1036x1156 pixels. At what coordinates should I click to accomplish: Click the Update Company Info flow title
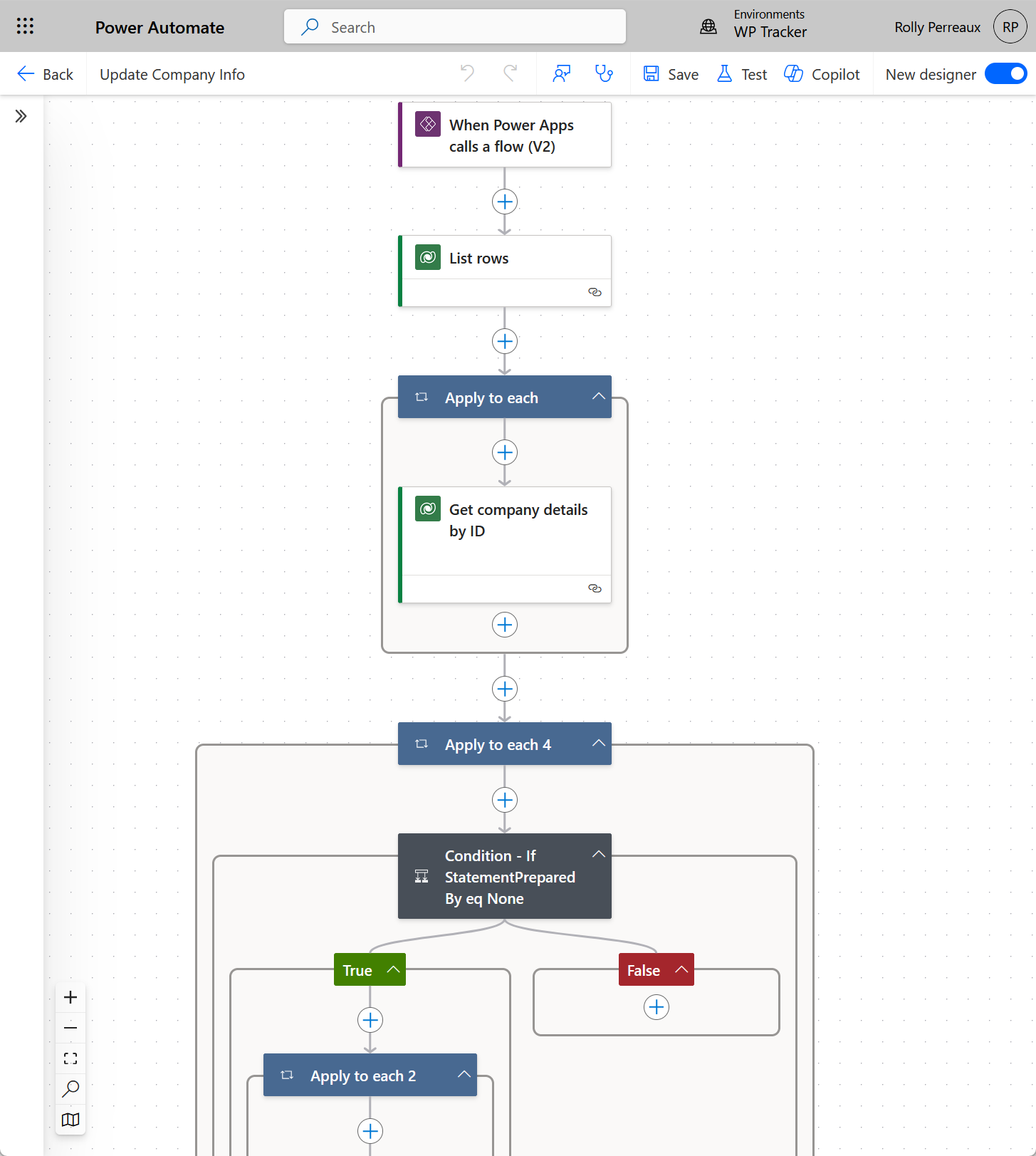pos(172,74)
